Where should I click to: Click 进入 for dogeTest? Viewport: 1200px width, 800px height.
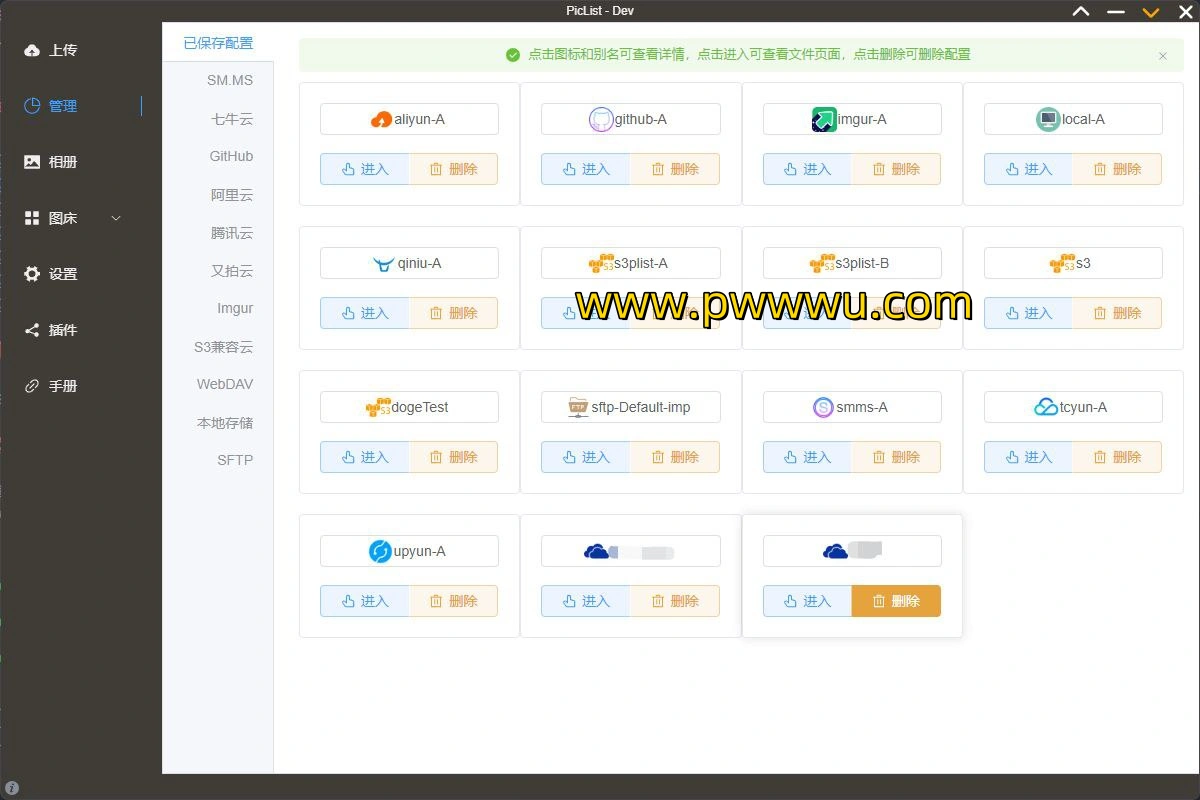[365, 457]
